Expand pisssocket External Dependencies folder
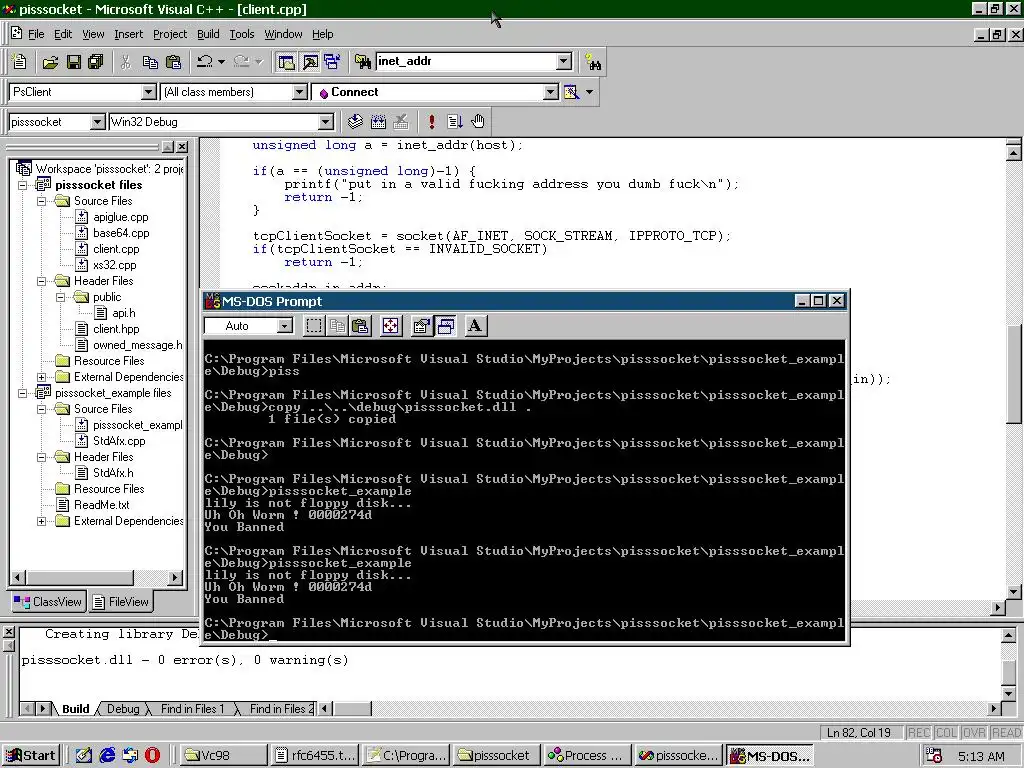 pyautogui.click(x=42, y=377)
